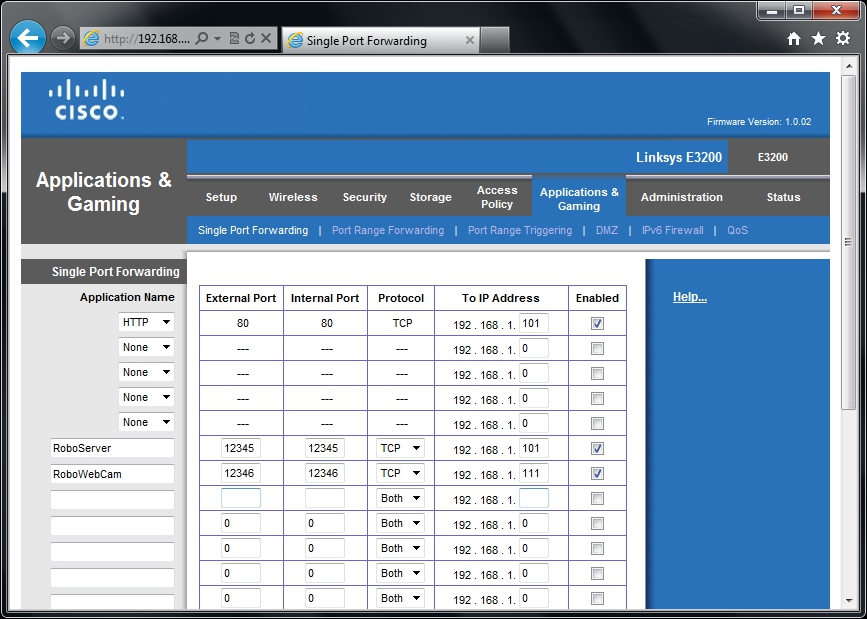Viewport: 867px width, 619px height.
Task: Click the vertical scrollbar thumb
Action: click(849, 242)
